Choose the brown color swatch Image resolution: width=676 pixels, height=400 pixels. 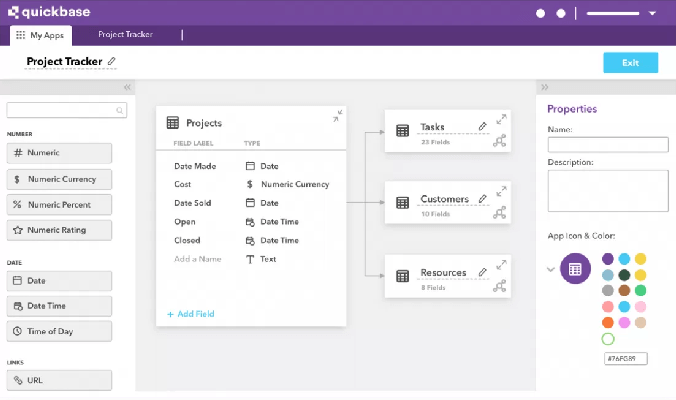(x=624, y=291)
